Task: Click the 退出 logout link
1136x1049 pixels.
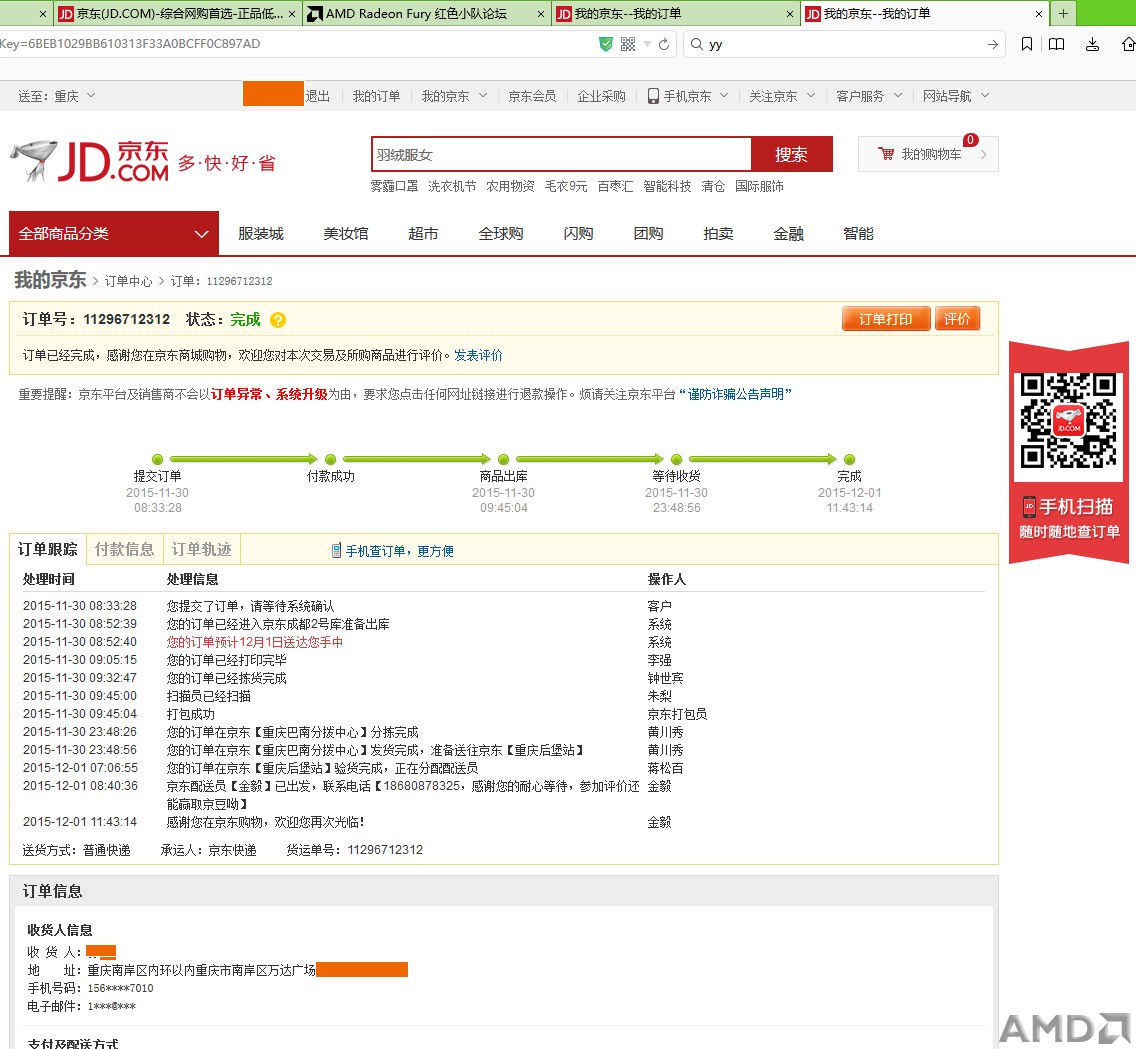Action: [317, 96]
